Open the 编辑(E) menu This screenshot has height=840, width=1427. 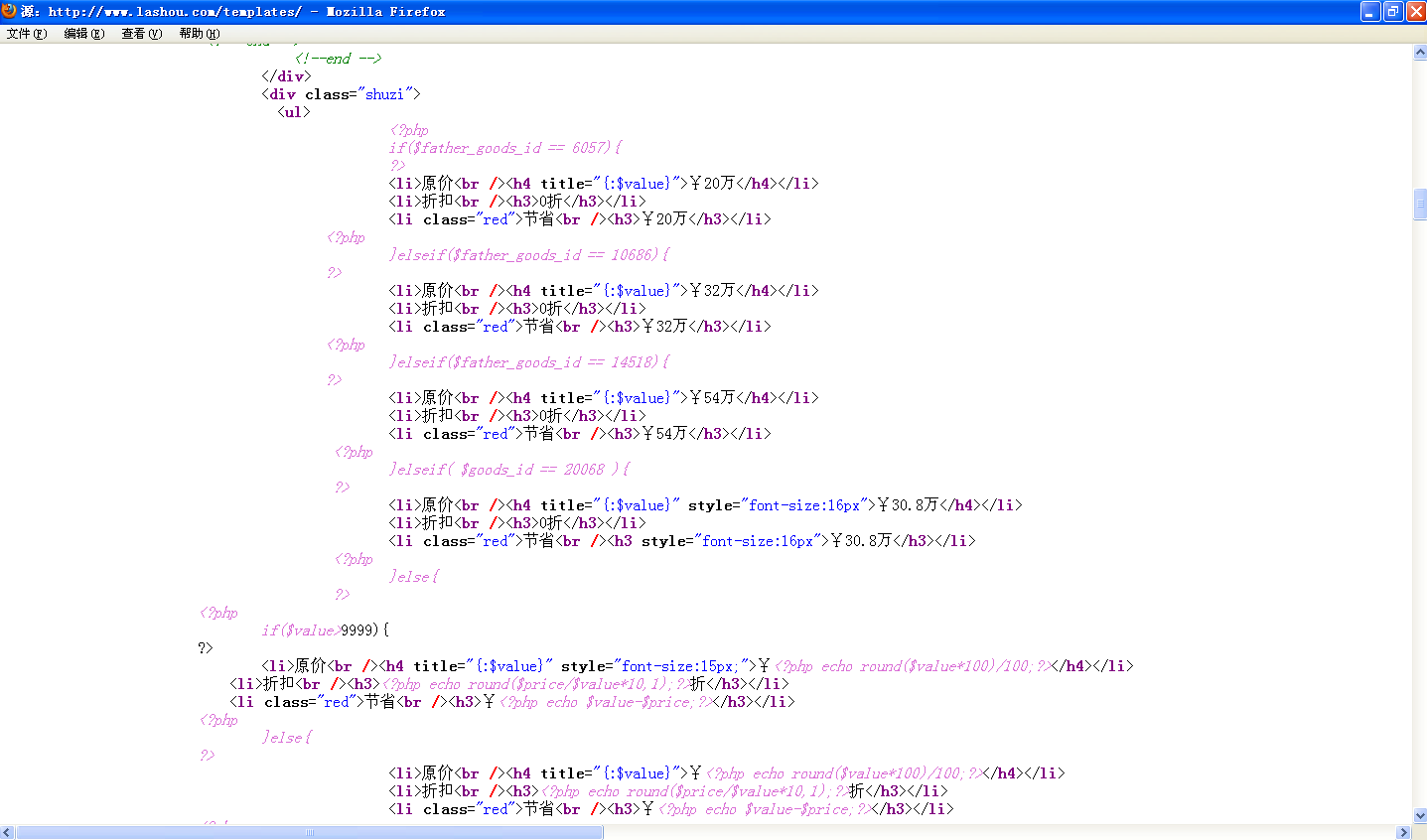(x=84, y=34)
